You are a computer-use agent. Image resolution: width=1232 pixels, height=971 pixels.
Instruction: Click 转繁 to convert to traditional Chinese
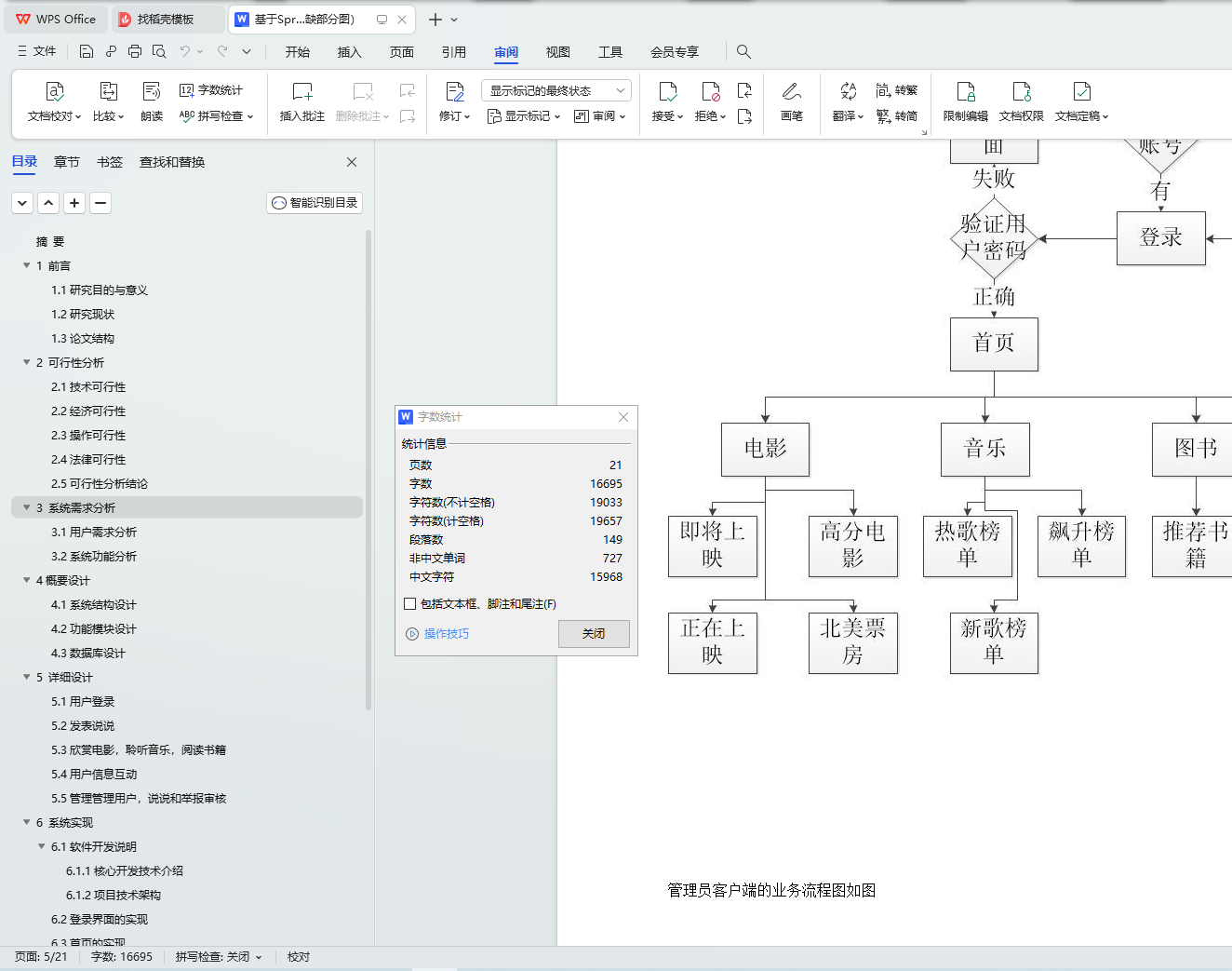click(x=897, y=90)
